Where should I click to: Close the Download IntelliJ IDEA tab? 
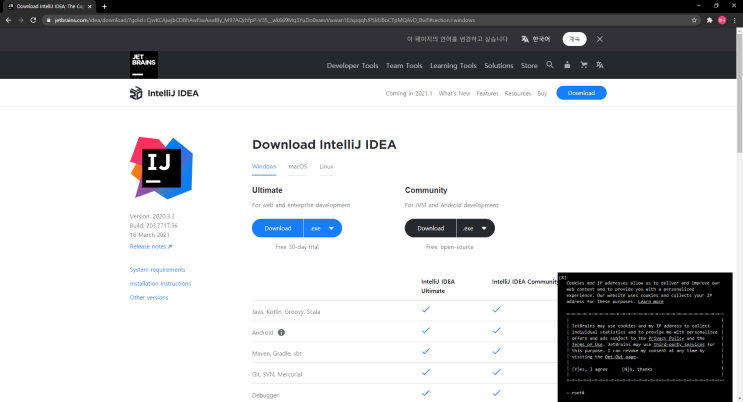90,6
